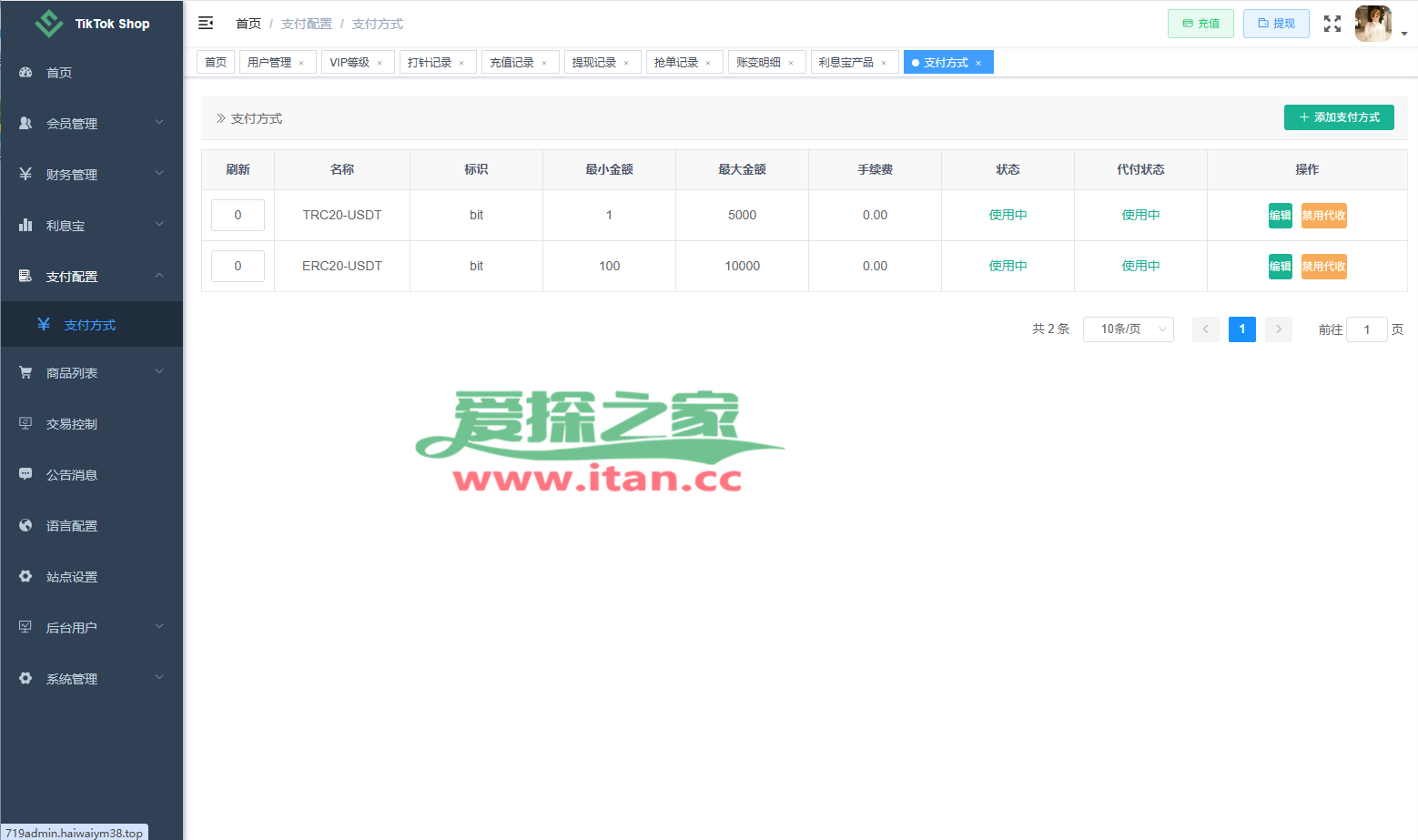
Task: Expand the 财务管理 sidebar menu
Action: tap(92, 174)
